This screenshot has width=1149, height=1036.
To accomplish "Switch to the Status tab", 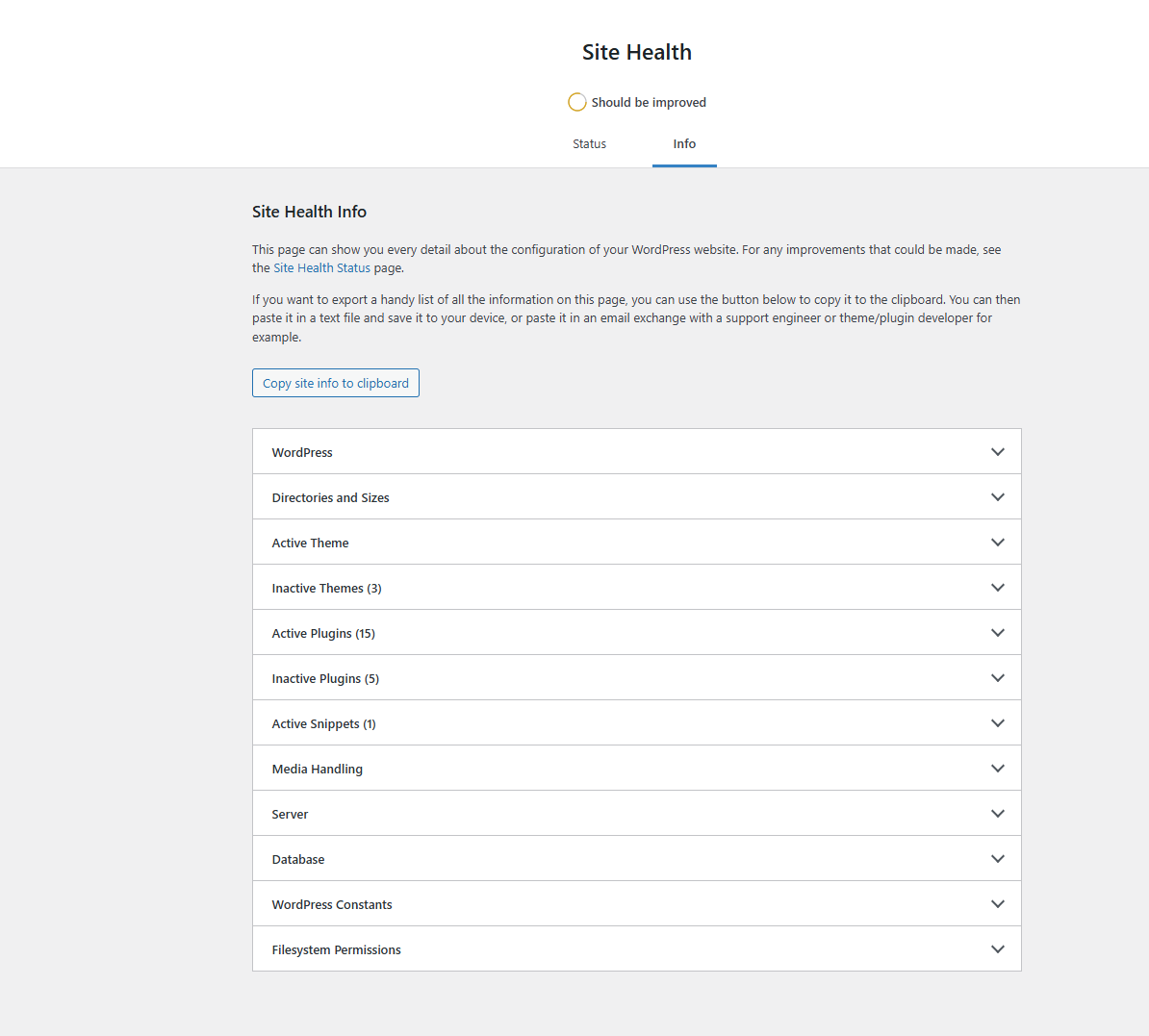I will (x=589, y=144).
